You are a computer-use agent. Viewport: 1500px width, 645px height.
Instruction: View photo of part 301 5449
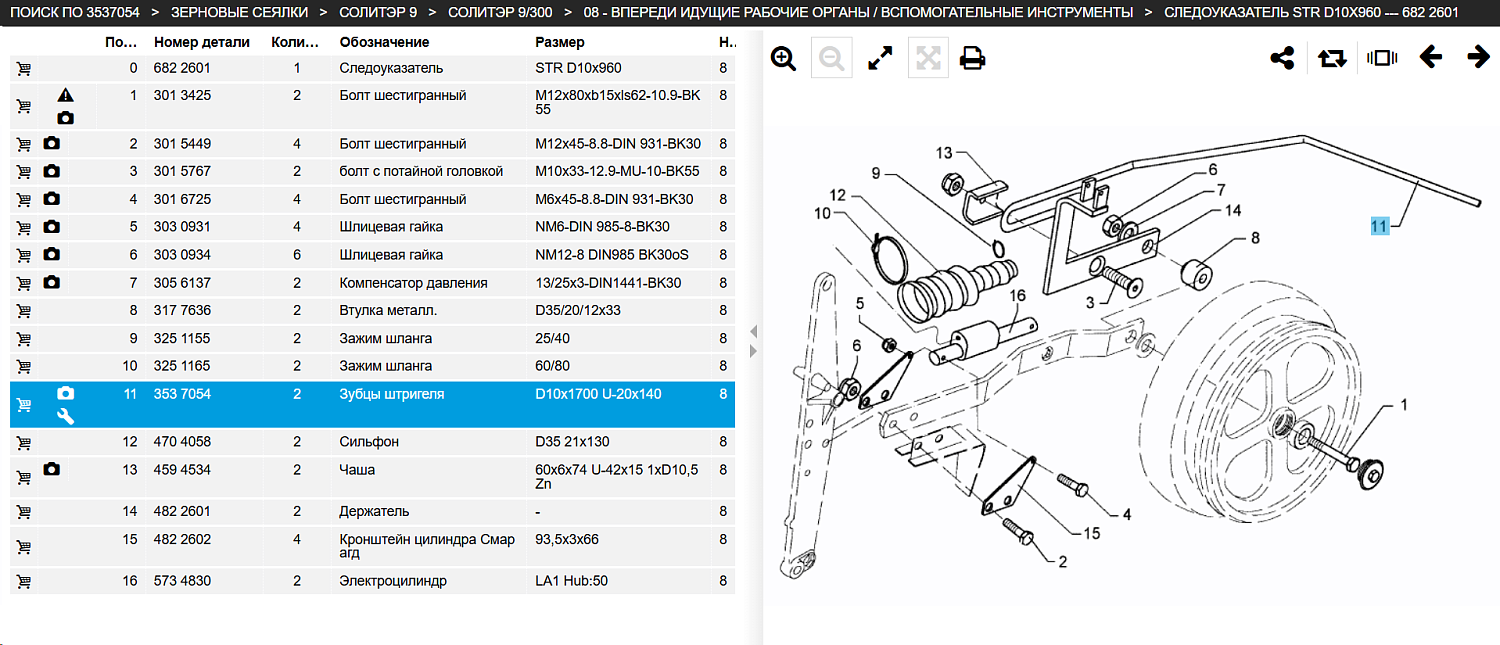[x=52, y=144]
